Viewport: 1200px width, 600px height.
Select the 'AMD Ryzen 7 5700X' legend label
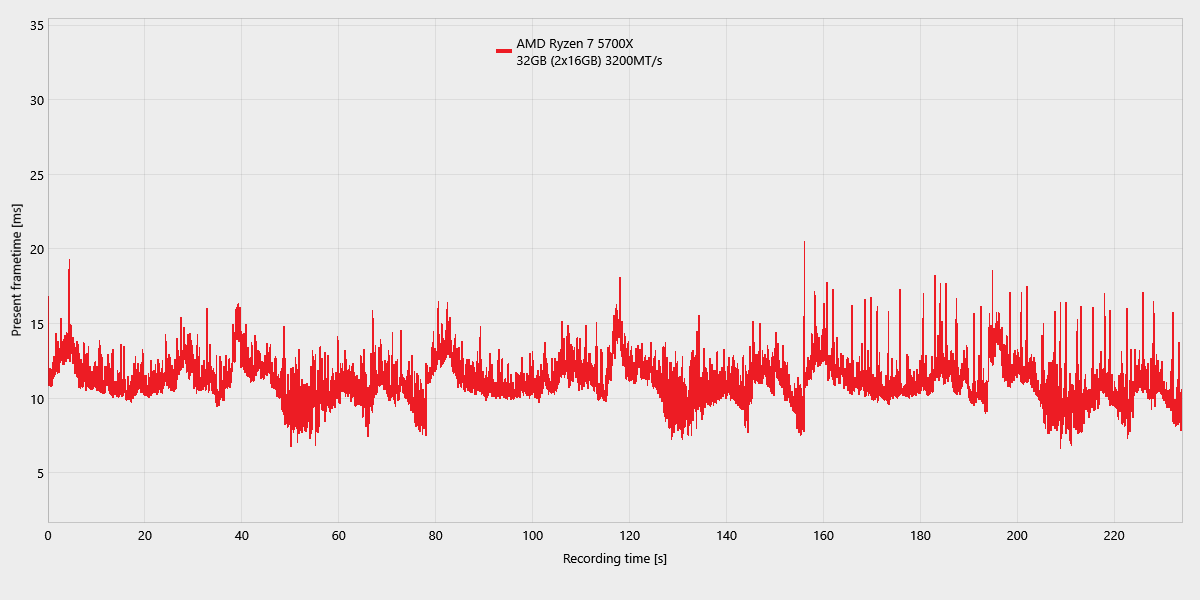tap(574, 44)
